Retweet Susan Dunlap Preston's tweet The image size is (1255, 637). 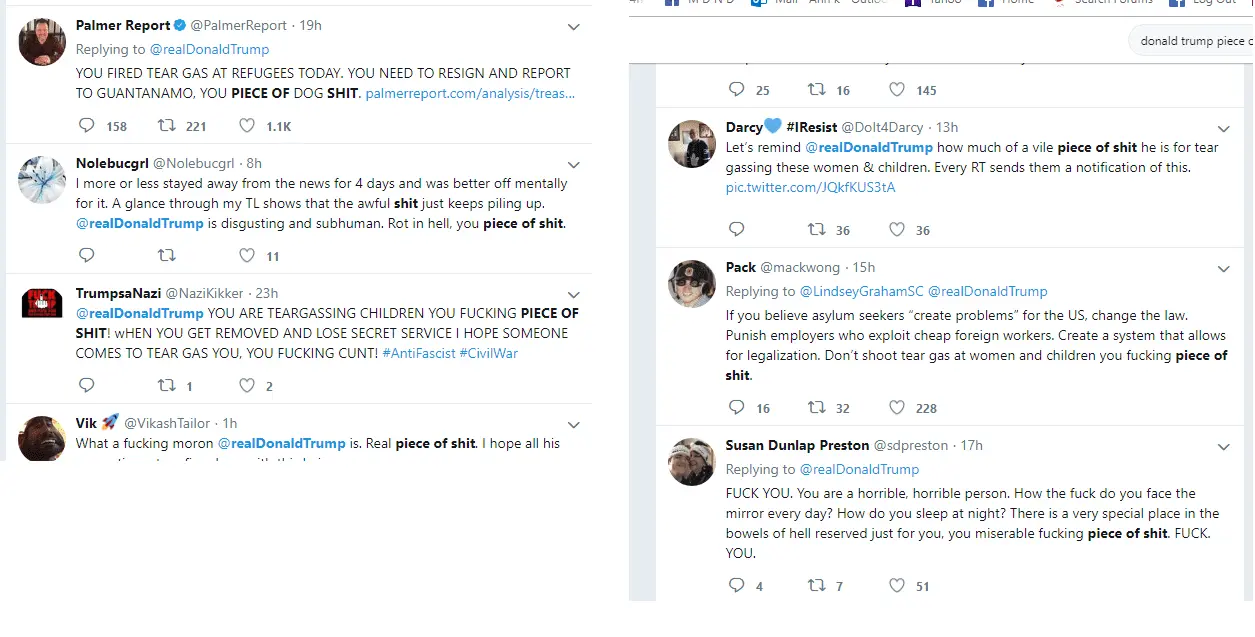point(817,585)
